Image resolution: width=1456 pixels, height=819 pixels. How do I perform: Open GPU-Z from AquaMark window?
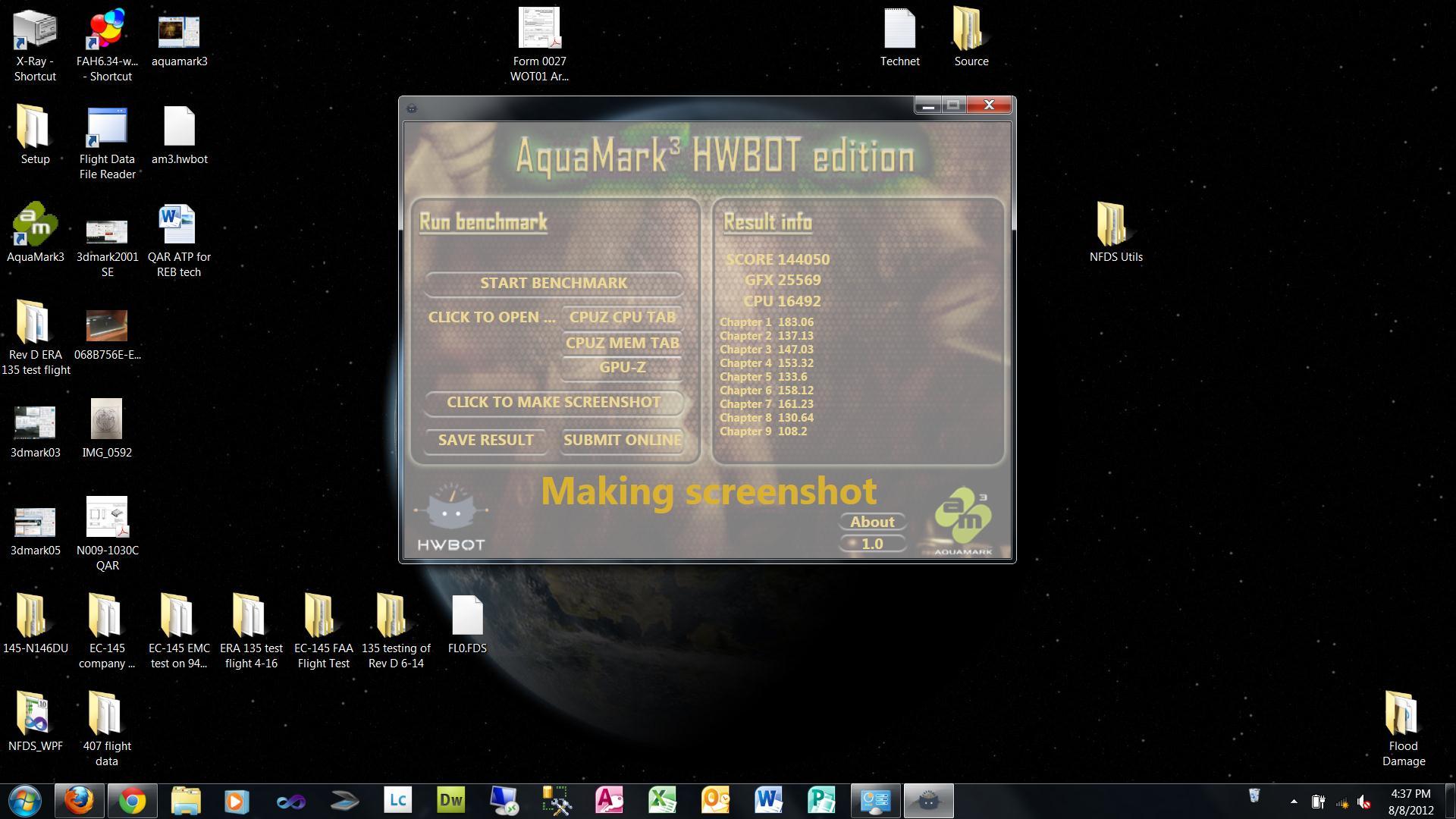(x=622, y=367)
